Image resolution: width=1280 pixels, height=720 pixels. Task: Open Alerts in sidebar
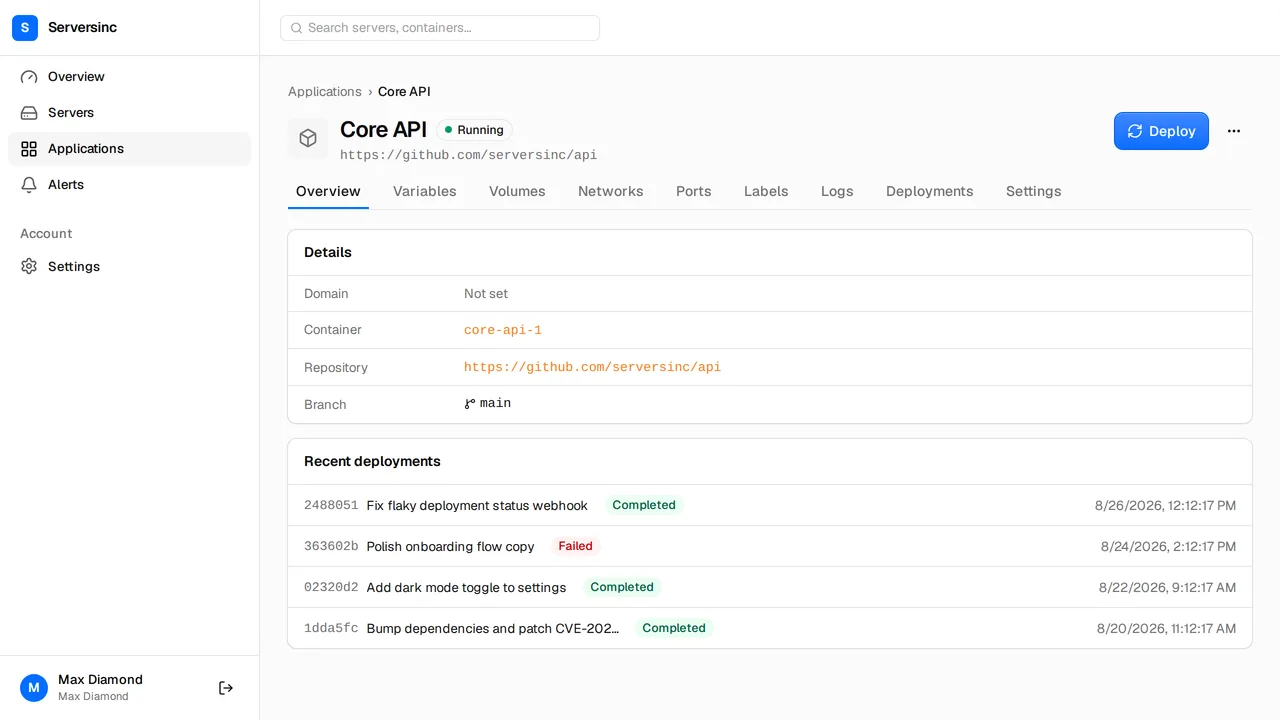click(x=130, y=185)
